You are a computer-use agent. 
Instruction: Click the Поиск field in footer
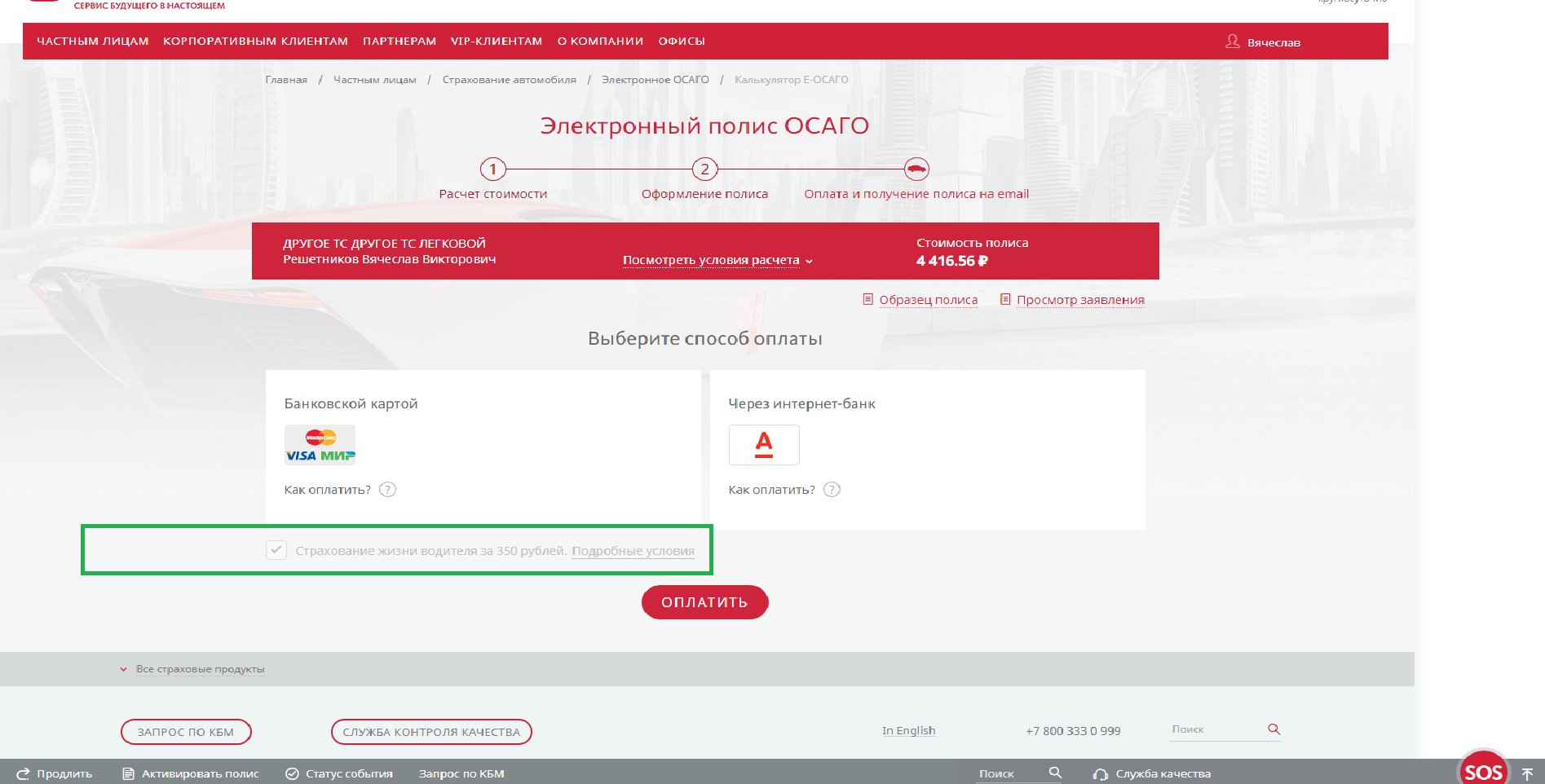(x=1215, y=729)
